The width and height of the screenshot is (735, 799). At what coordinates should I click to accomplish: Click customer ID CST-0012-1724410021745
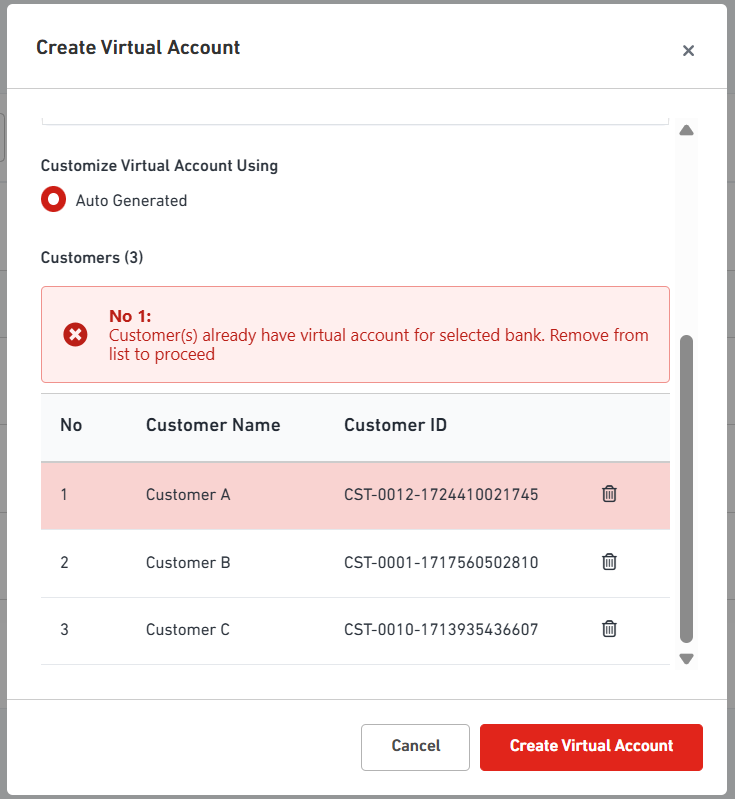[441, 494]
